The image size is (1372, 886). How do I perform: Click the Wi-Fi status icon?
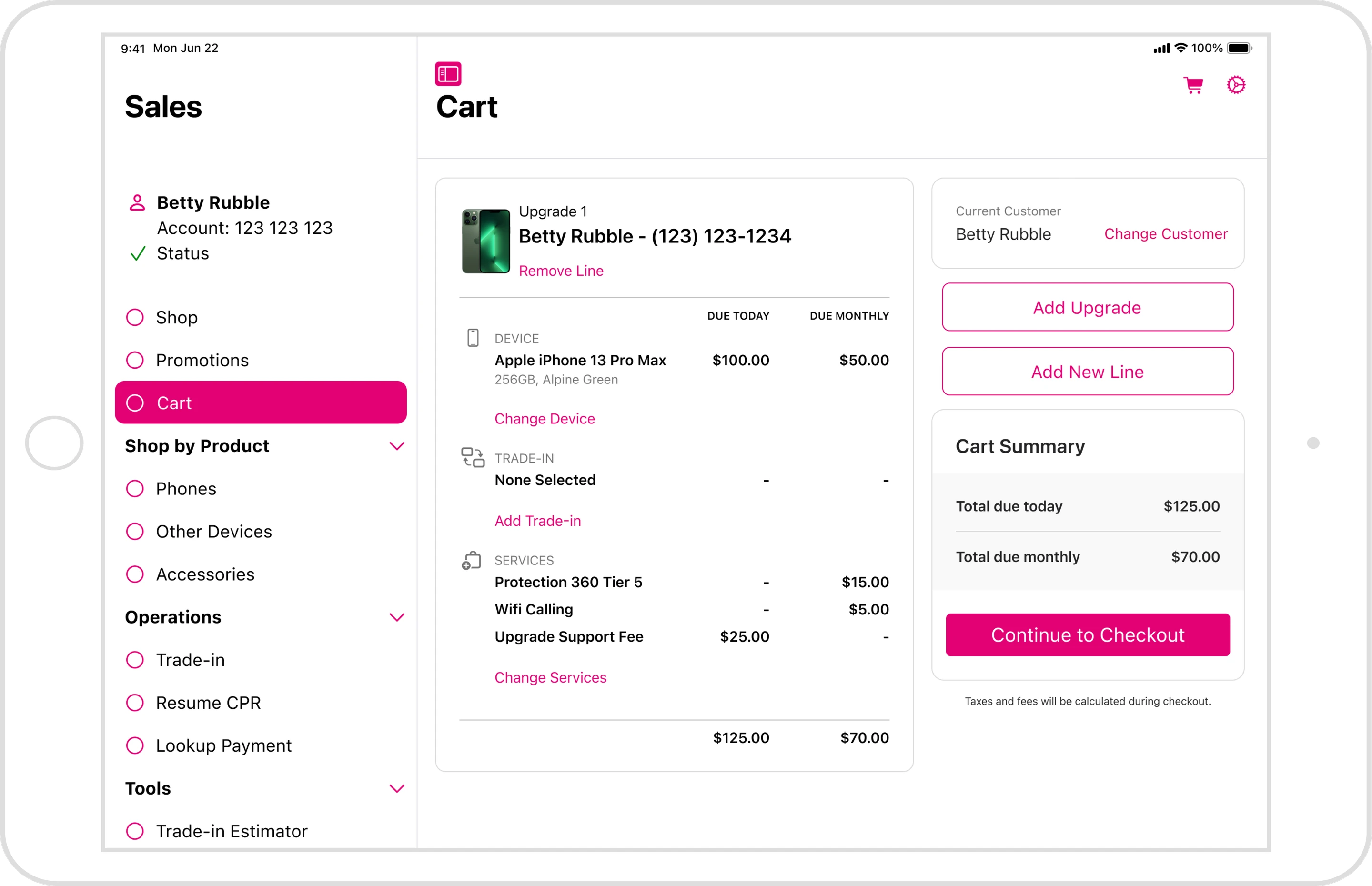coord(1181,48)
